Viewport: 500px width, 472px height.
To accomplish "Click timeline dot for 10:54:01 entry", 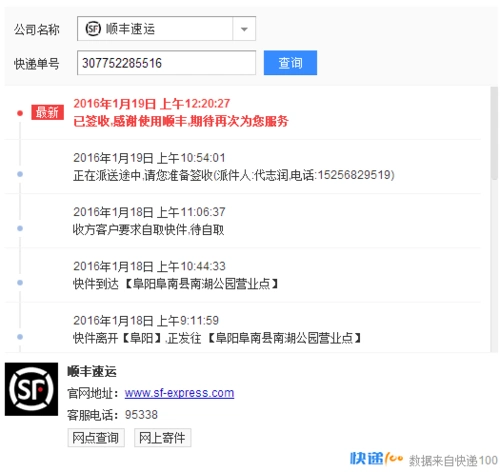I will point(20,174).
